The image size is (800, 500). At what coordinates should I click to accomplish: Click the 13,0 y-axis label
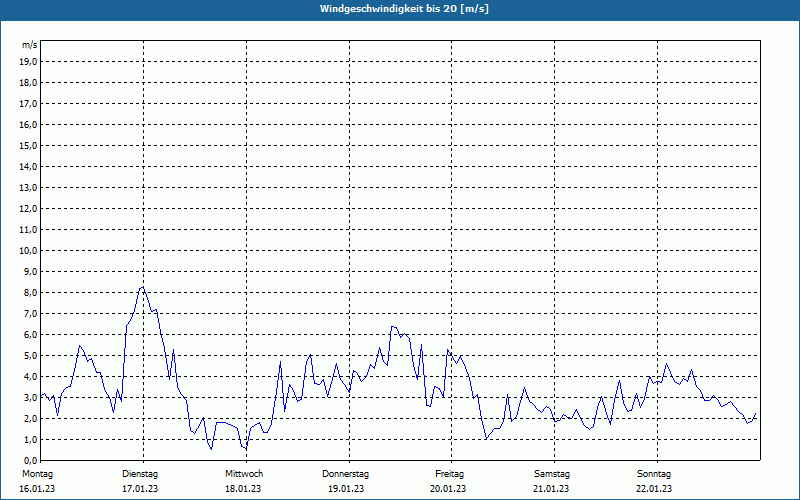pos(28,188)
